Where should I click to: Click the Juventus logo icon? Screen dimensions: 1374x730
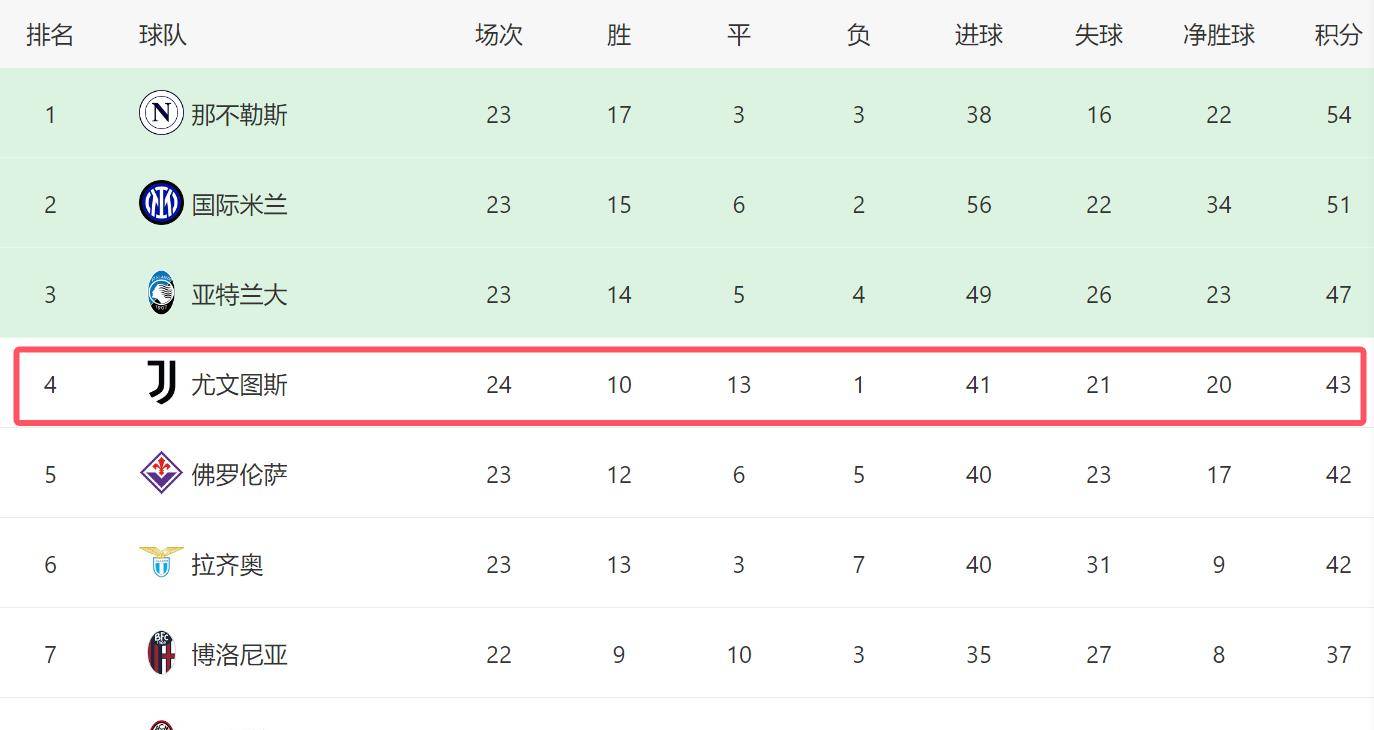click(x=161, y=383)
